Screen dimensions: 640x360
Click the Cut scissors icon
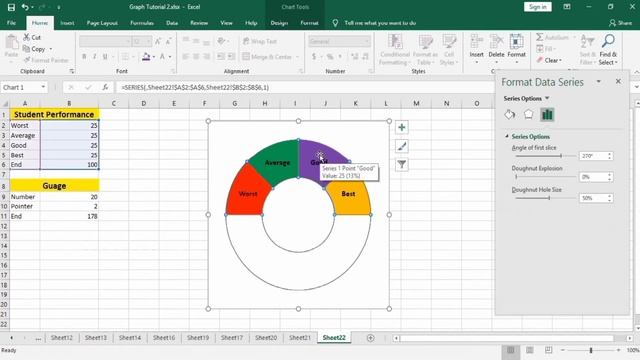[27, 37]
